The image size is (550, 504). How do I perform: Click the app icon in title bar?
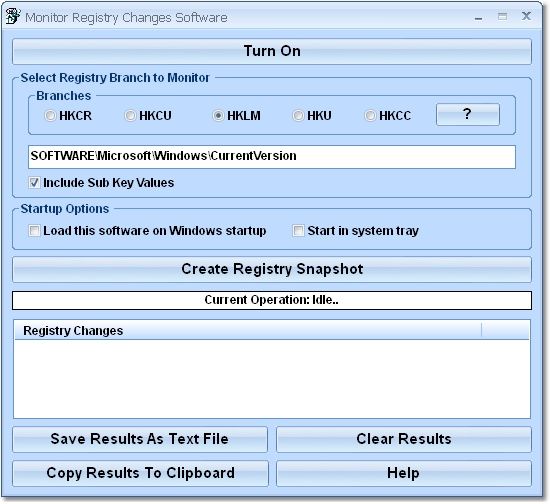tap(13, 16)
